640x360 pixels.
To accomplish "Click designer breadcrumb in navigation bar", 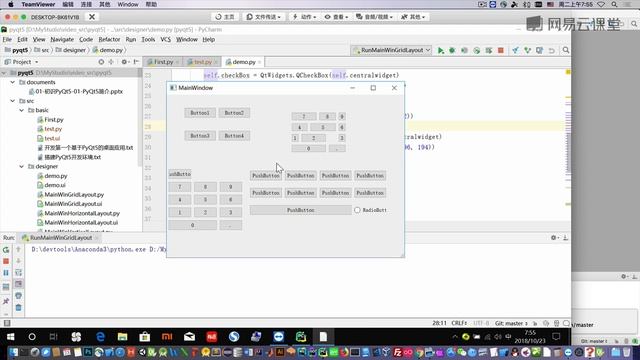I will [x=71, y=50].
